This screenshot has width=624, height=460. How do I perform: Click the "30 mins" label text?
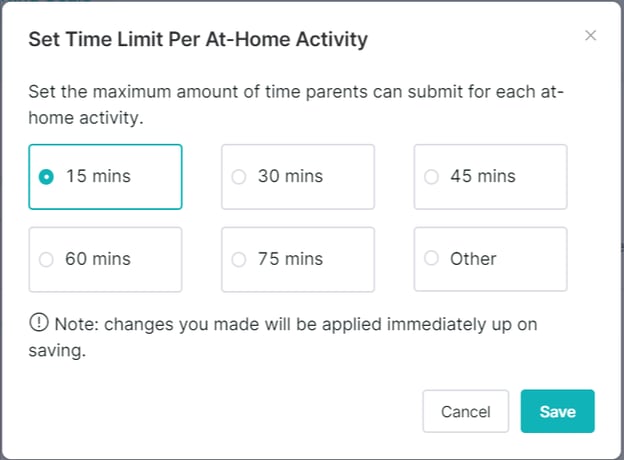click(290, 177)
